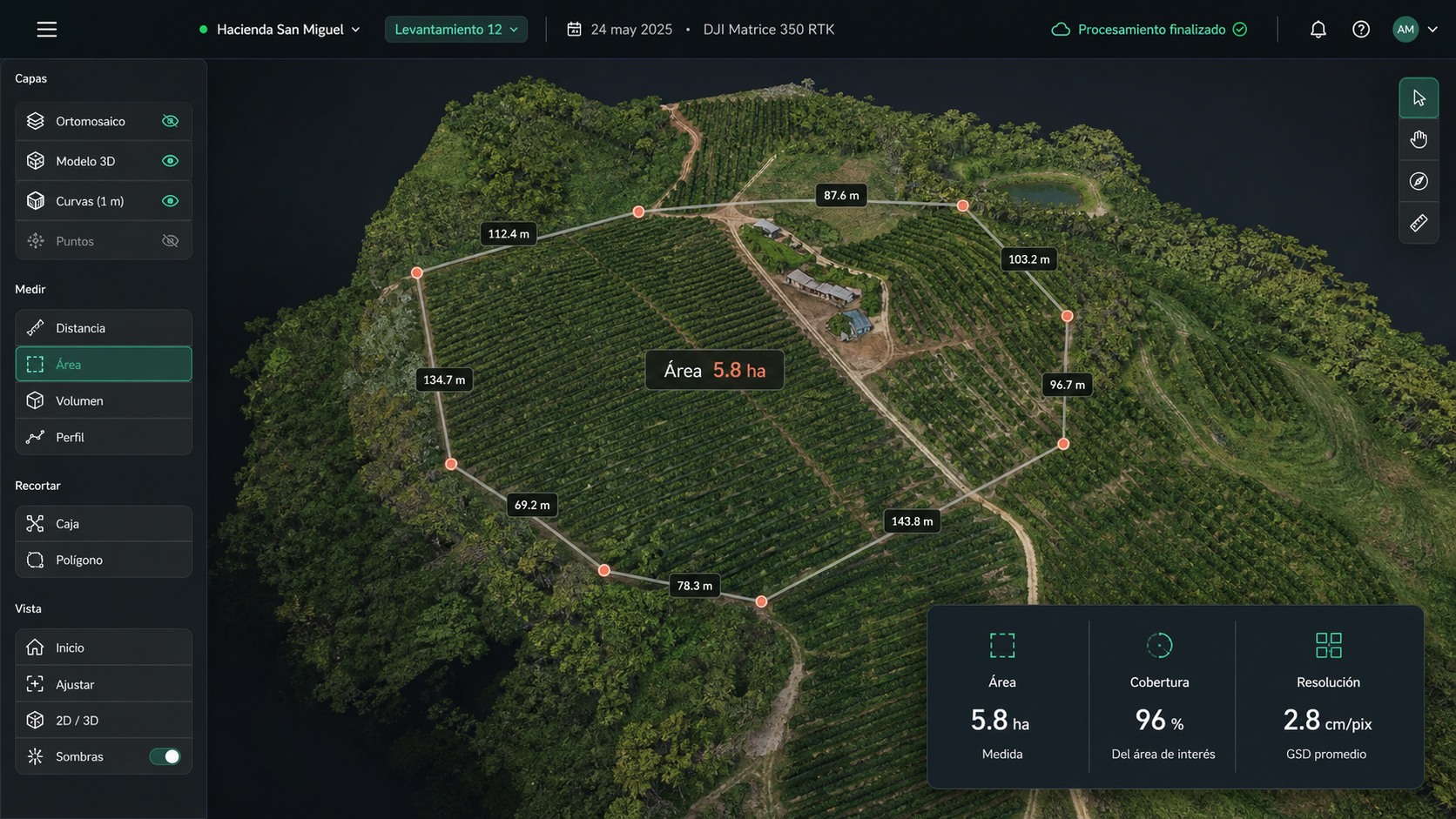Viewport: 1456px width, 819px height.
Task: Open the help question mark icon
Action: tap(1361, 30)
